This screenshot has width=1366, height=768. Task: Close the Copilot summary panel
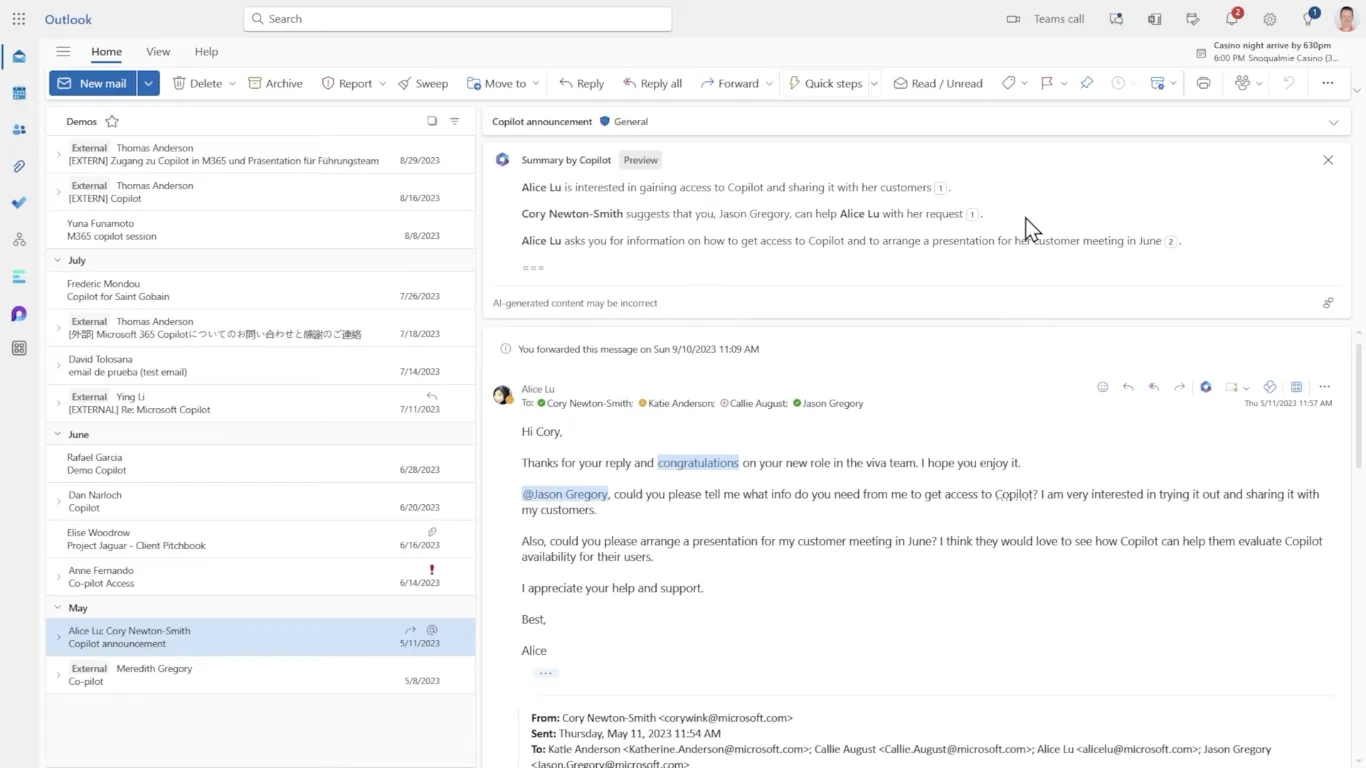coord(1328,160)
